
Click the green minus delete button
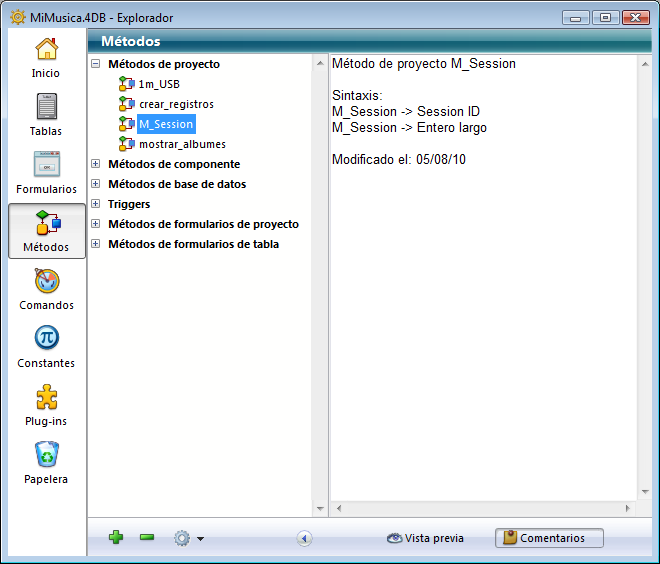tap(147, 538)
